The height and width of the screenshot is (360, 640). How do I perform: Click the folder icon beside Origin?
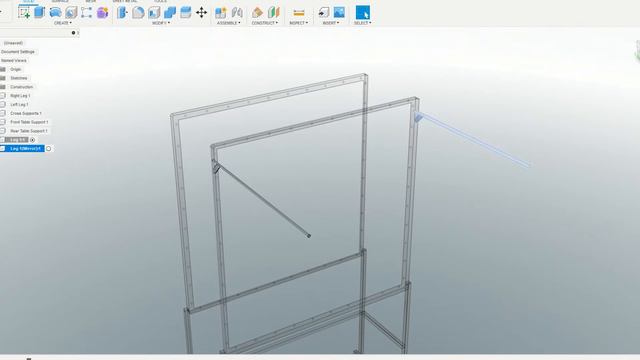3,69
